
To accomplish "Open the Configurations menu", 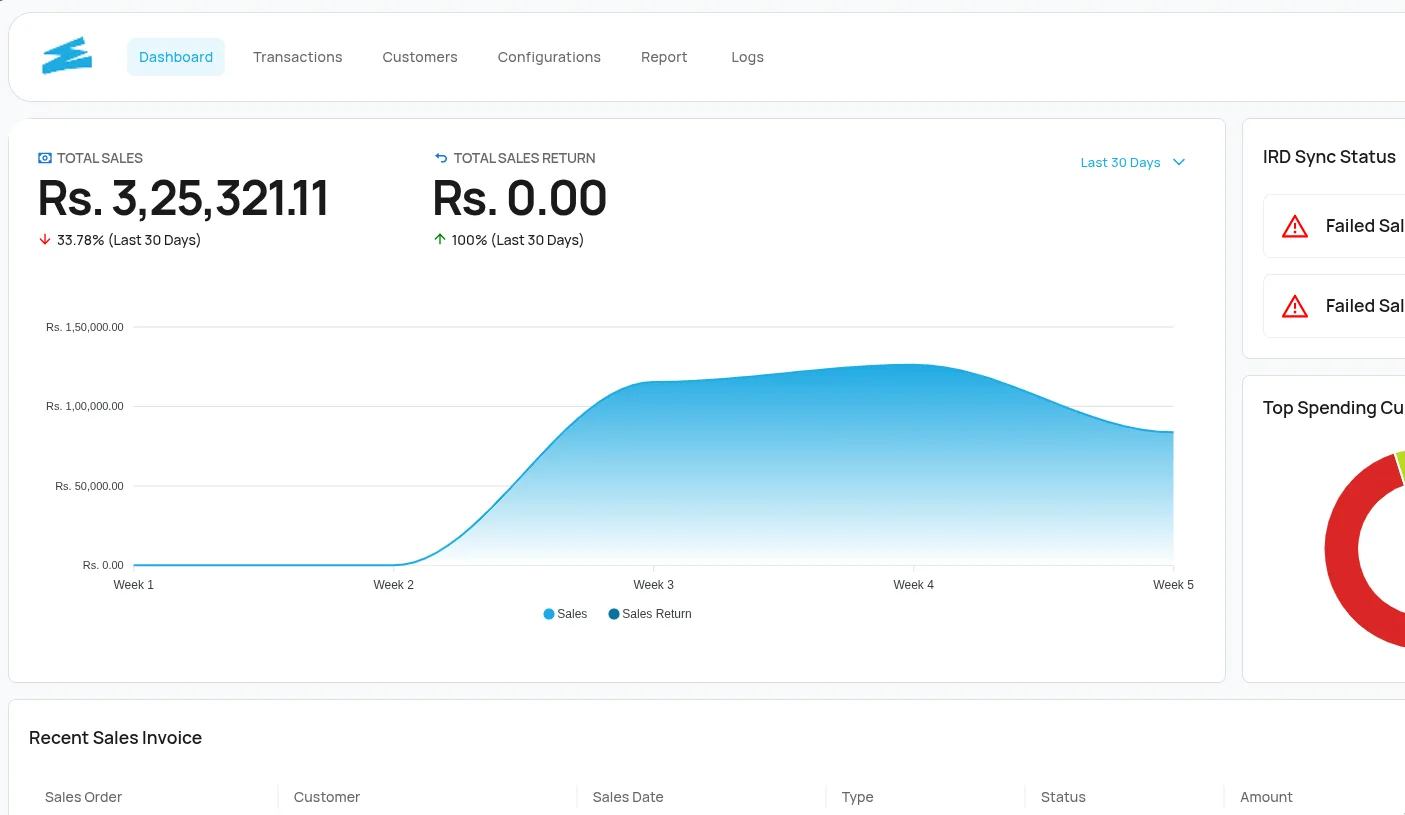I will pos(549,57).
